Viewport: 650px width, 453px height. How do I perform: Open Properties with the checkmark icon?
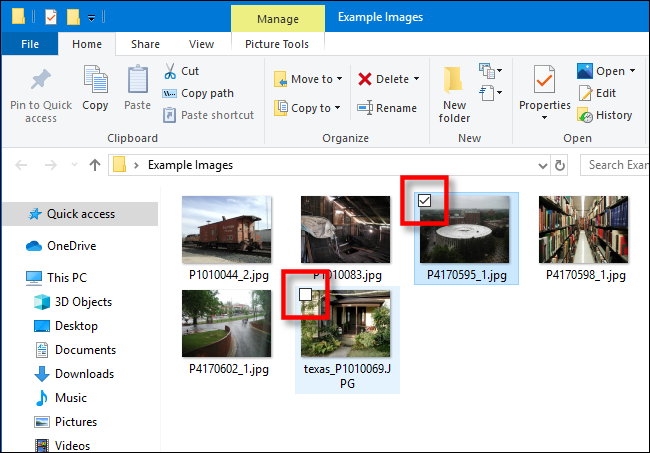click(x=544, y=80)
